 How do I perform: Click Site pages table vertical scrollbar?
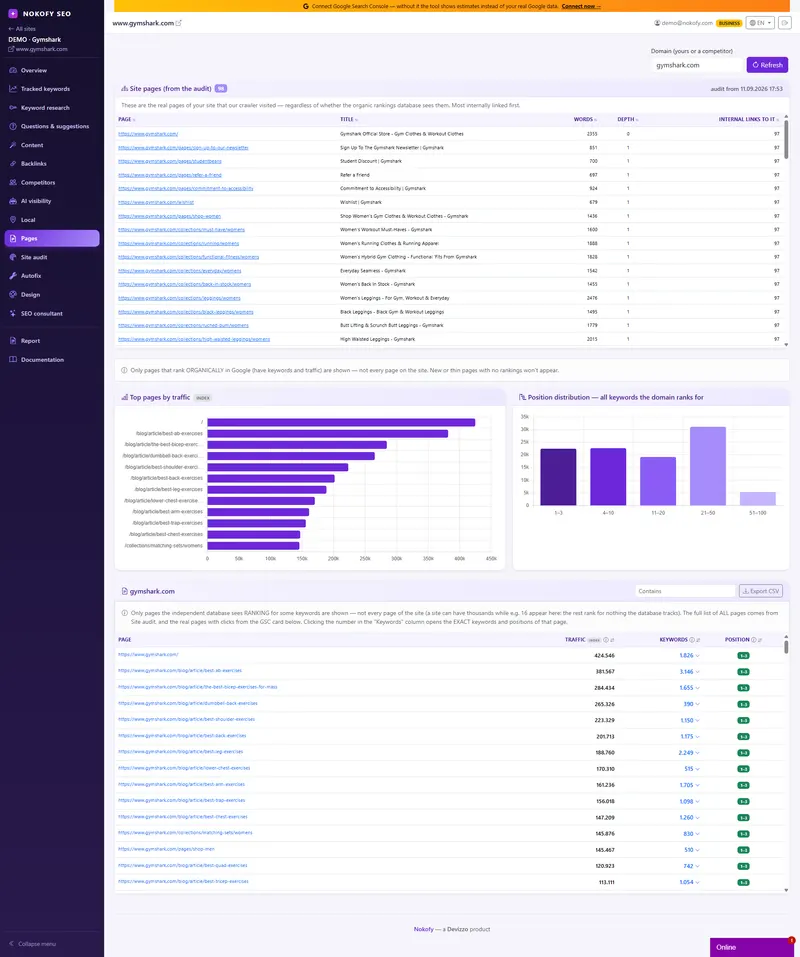786,140
